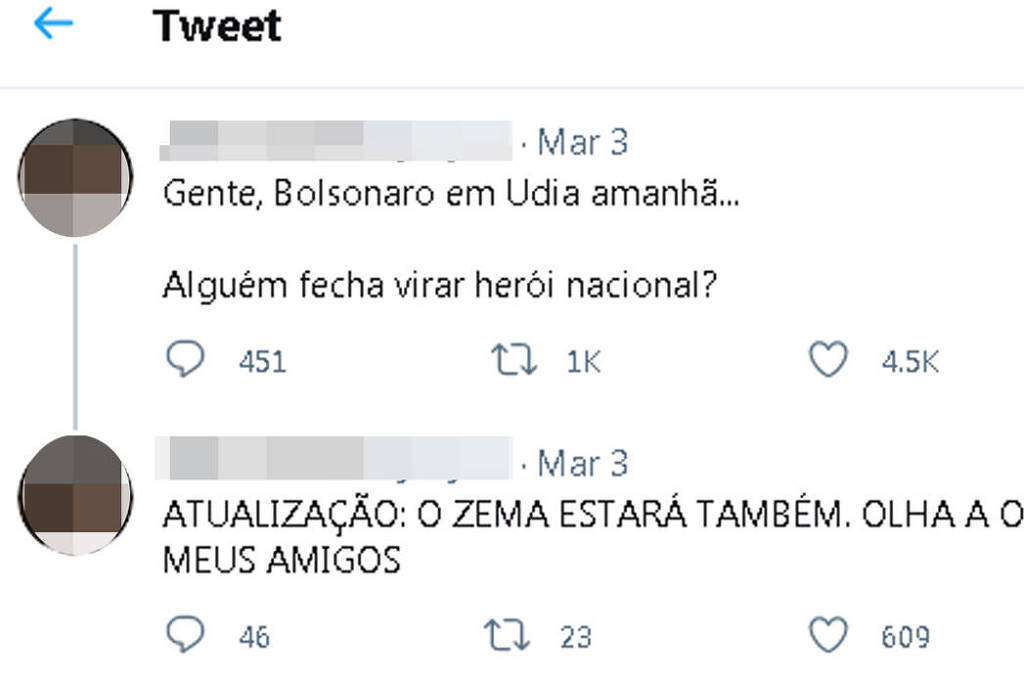View the 451 replies count
Viewport: 1024px width, 683px height.
[261, 362]
